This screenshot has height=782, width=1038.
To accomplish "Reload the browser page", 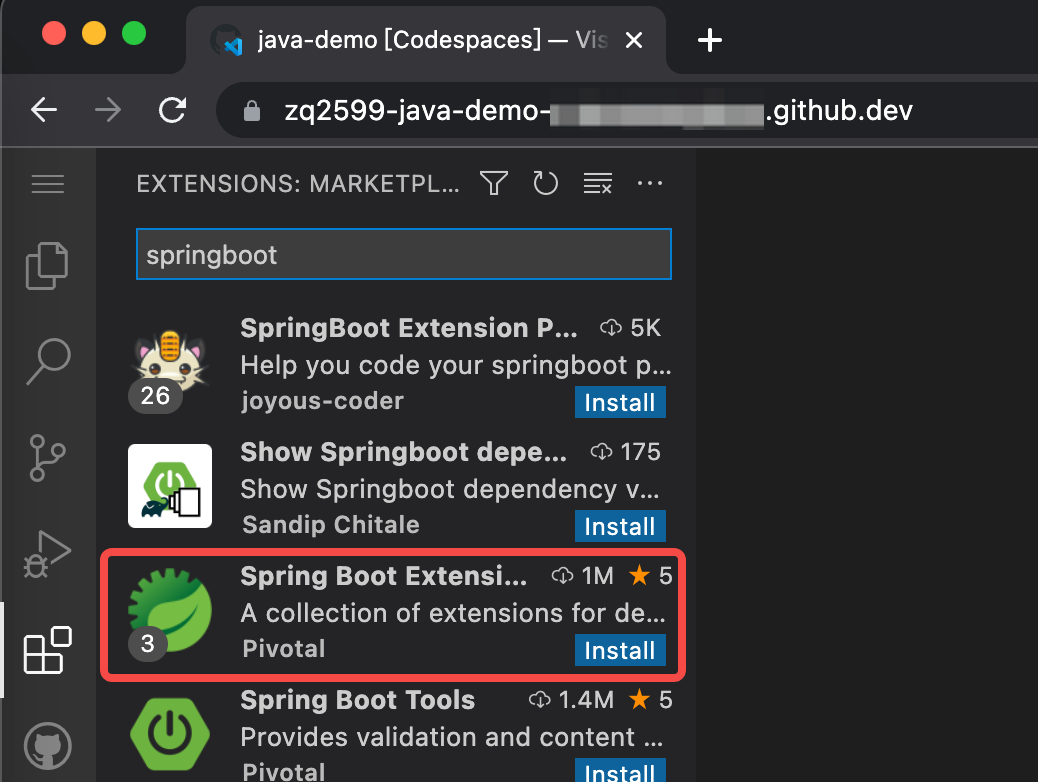I will 172,109.
